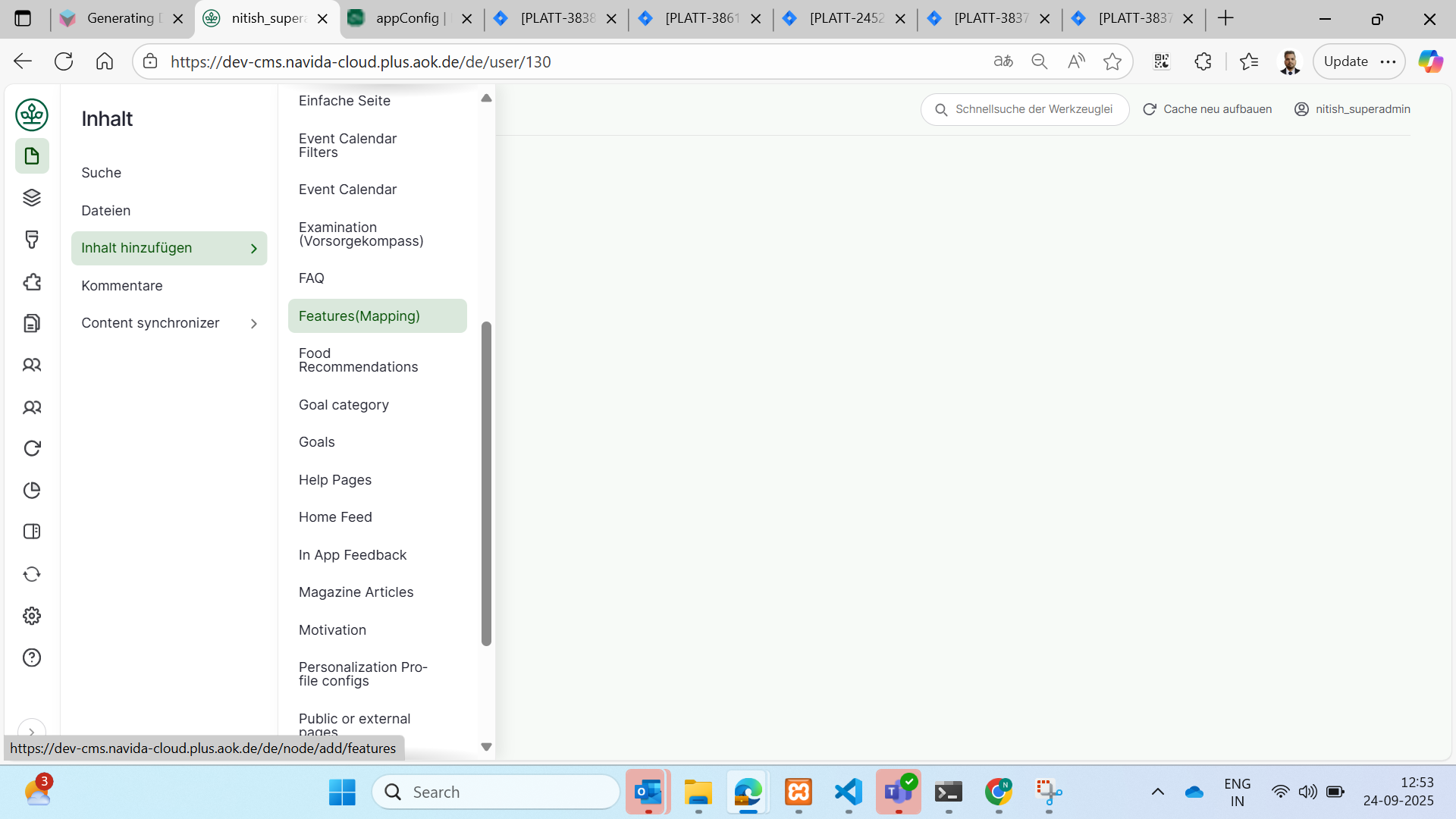The image size is (1456, 819).
Task: Click the settings gear icon in sidebar
Action: point(32,616)
